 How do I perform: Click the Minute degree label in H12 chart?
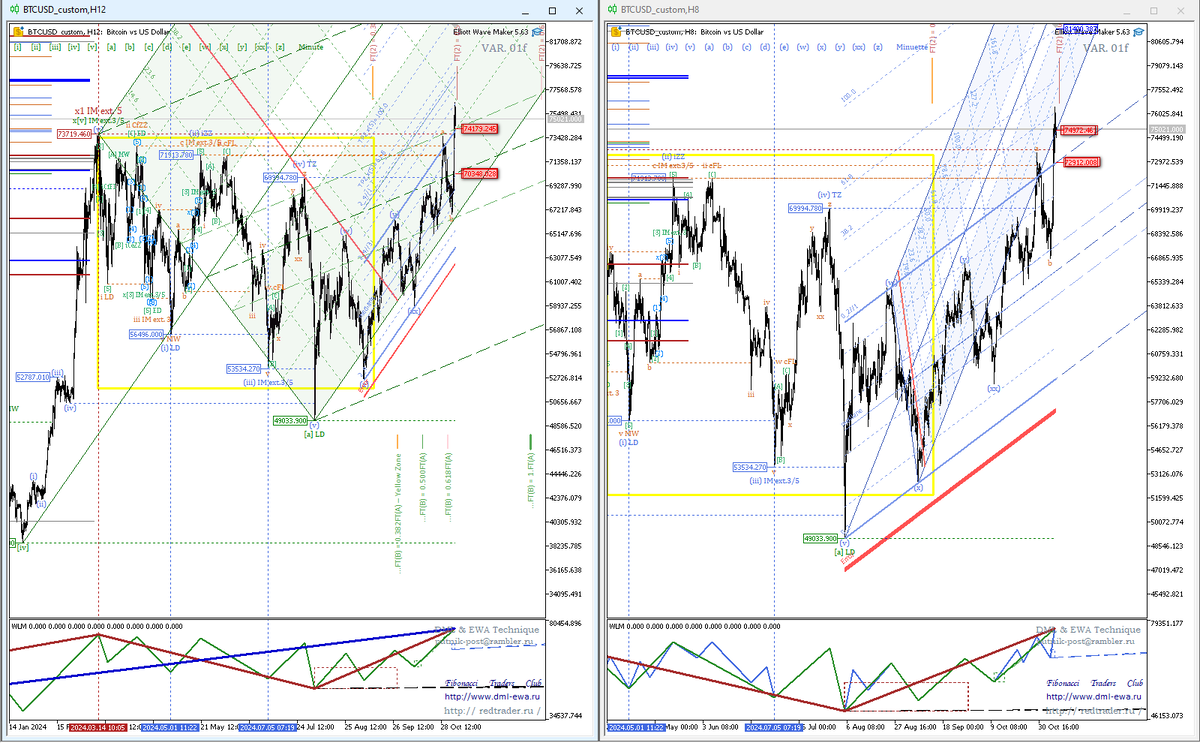click(x=311, y=47)
